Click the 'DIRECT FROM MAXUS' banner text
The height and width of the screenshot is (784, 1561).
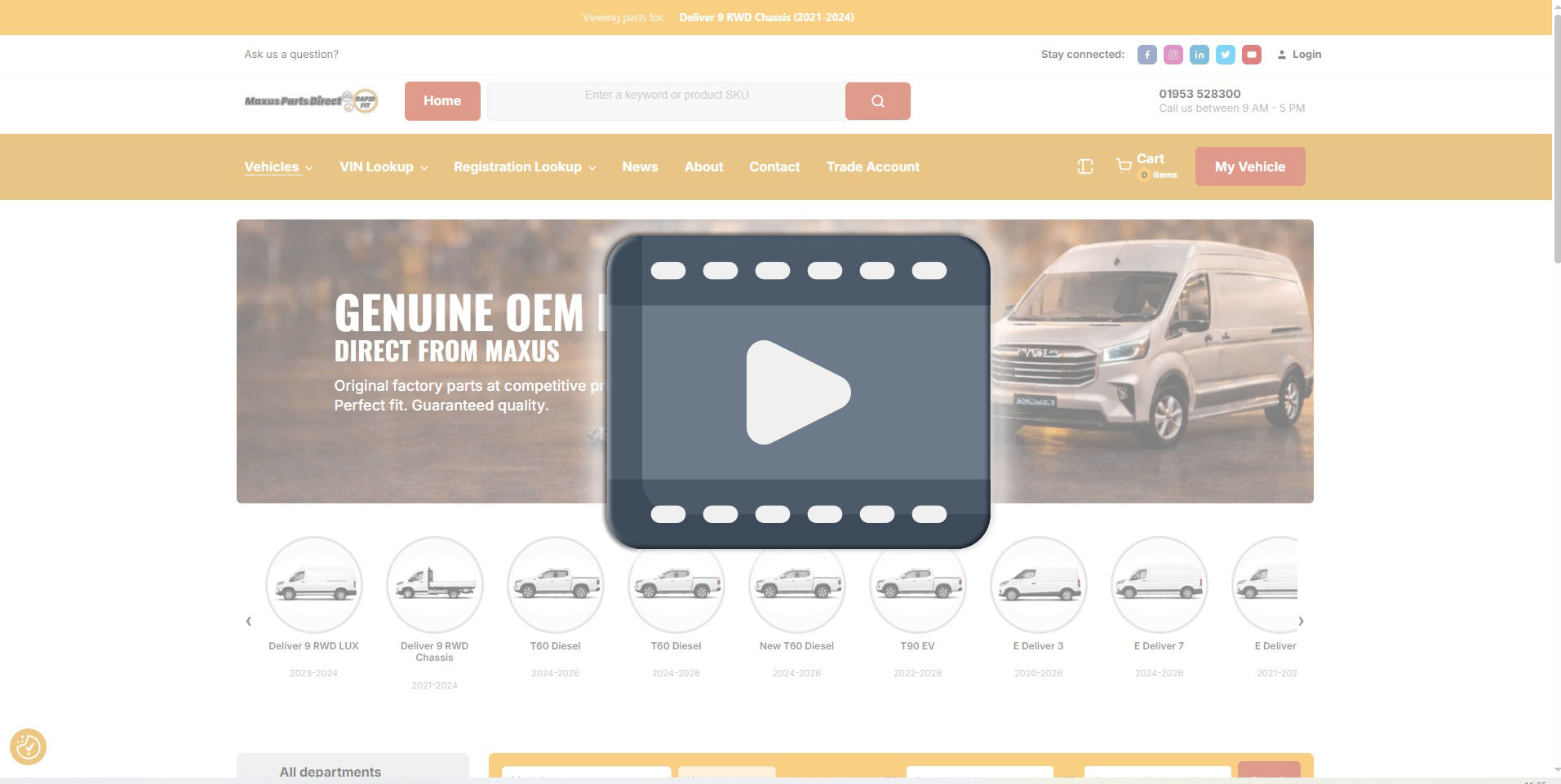[x=446, y=352]
